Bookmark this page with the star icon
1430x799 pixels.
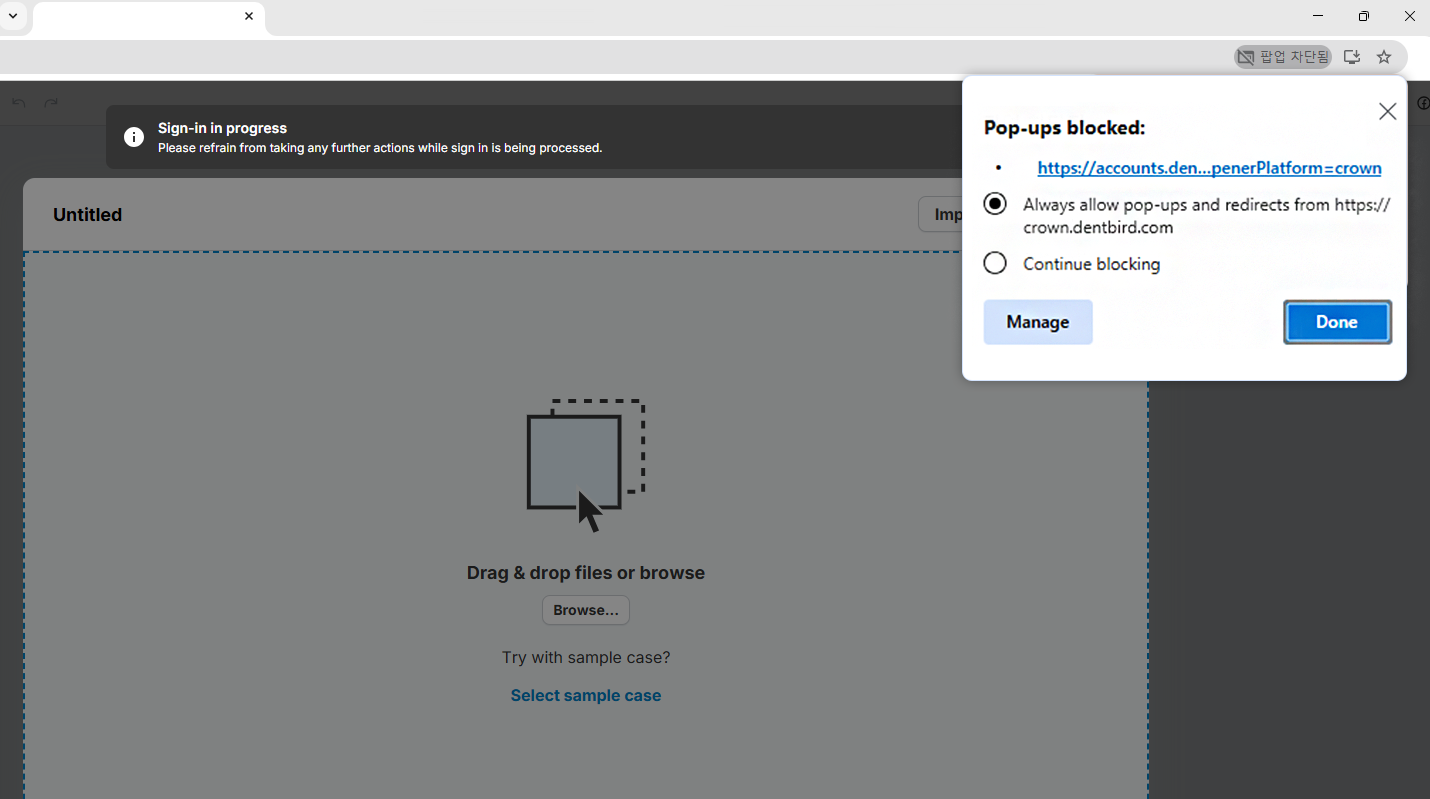tap(1384, 57)
